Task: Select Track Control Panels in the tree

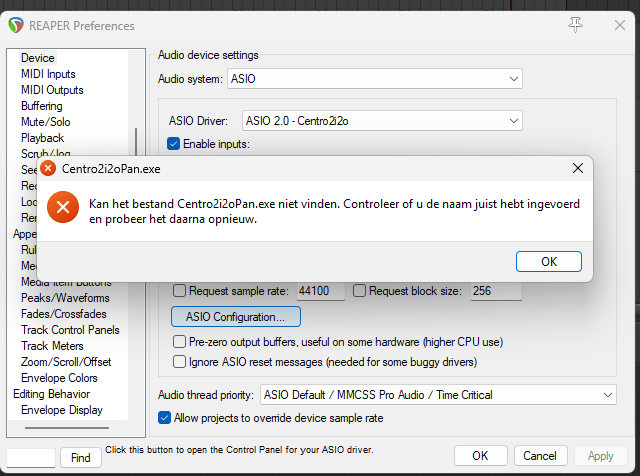Action: 70,330
